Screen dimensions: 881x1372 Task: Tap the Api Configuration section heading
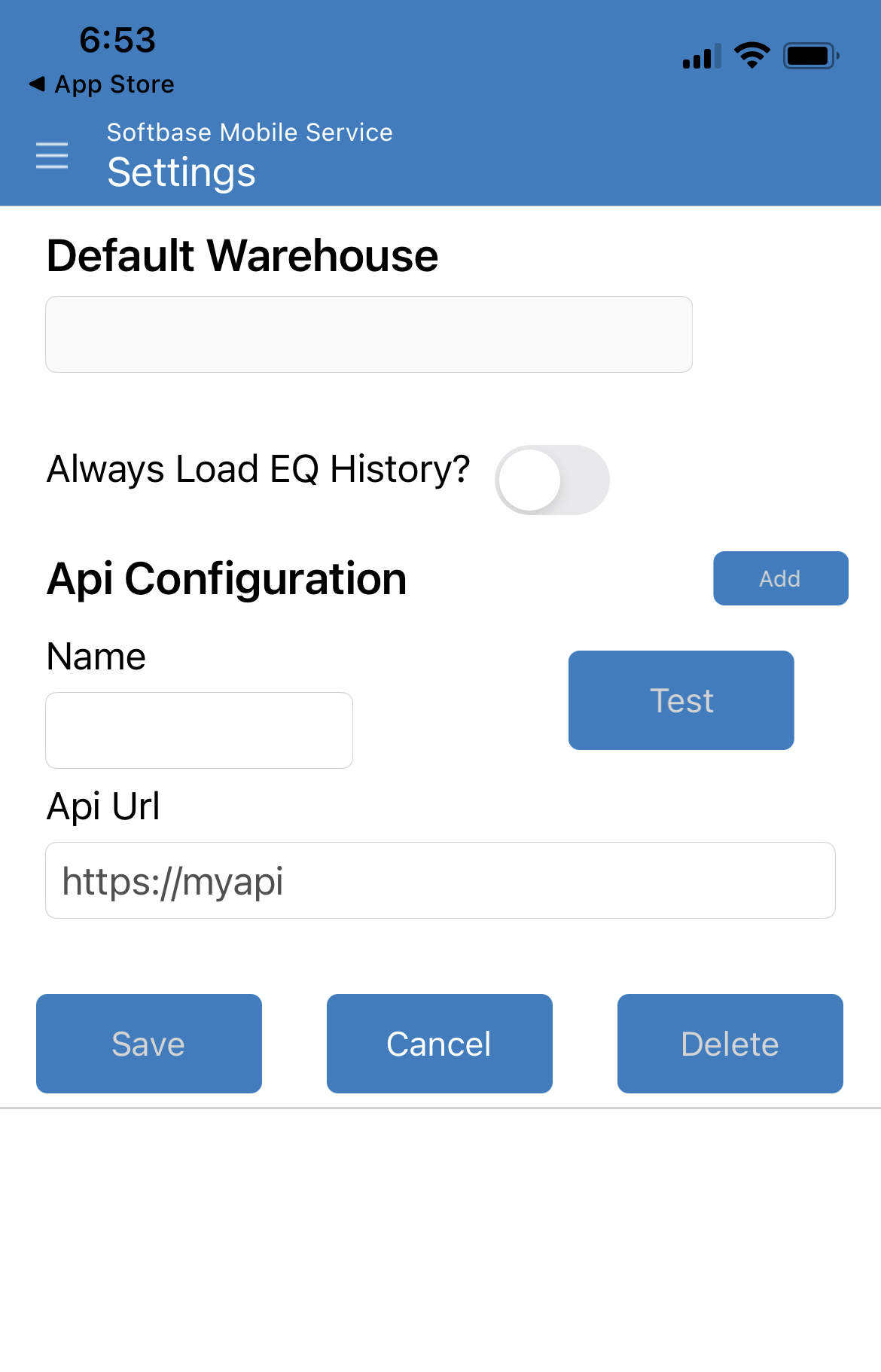click(227, 579)
